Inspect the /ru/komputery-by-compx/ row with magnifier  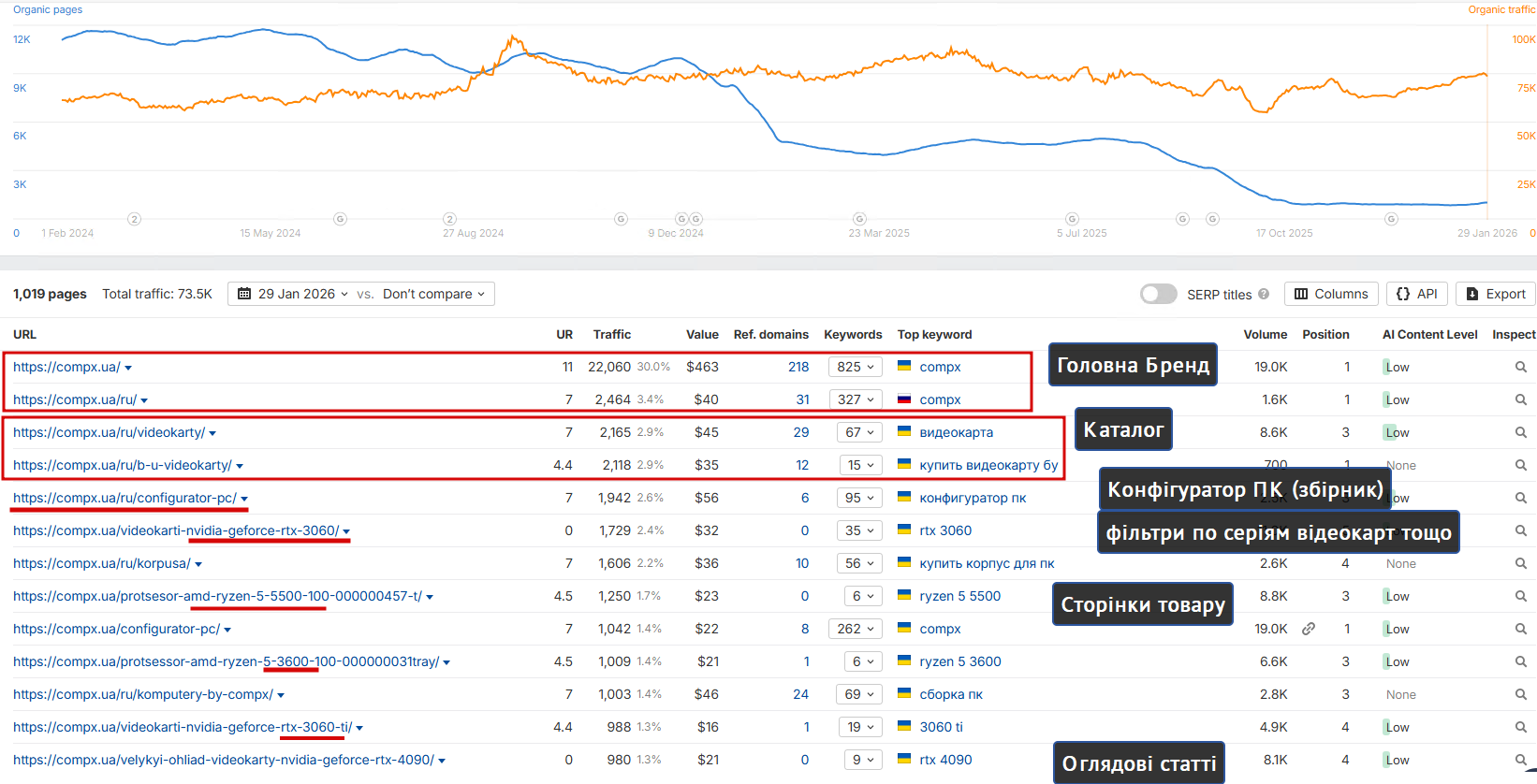click(x=1521, y=695)
